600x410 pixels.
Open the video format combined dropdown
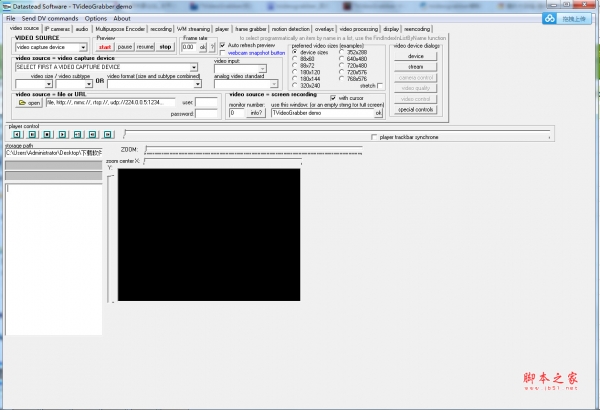coord(197,84)
